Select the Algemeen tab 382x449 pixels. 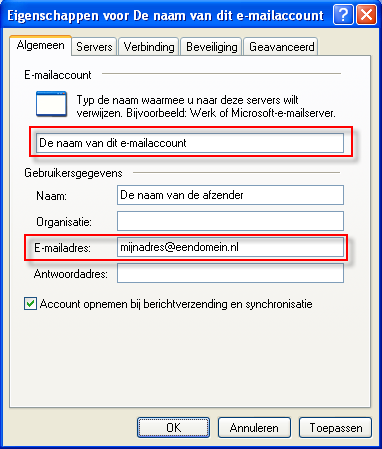click(x=40, y=45)
